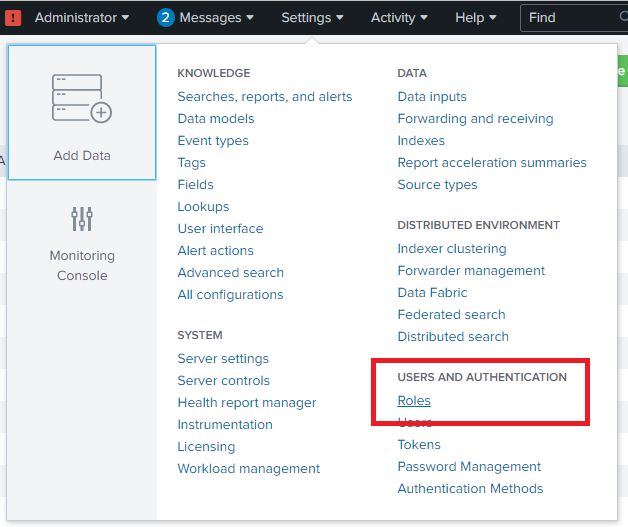Open the Help menu
The width and height of the screenshot is (628, 527).
(475, 17)
